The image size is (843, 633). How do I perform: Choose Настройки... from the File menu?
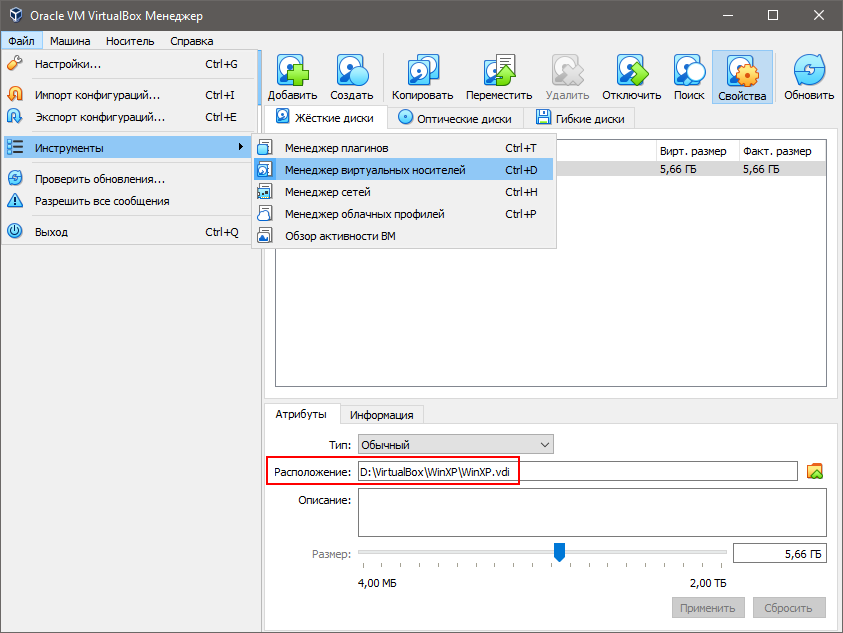coord(128,64)
